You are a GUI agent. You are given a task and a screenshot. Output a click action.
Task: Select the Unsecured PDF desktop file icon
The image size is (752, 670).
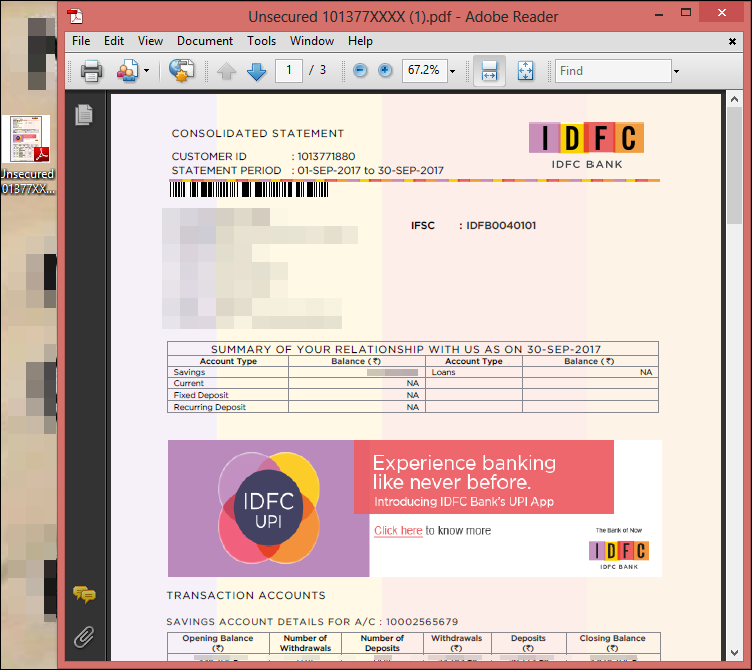click(29, 154)
